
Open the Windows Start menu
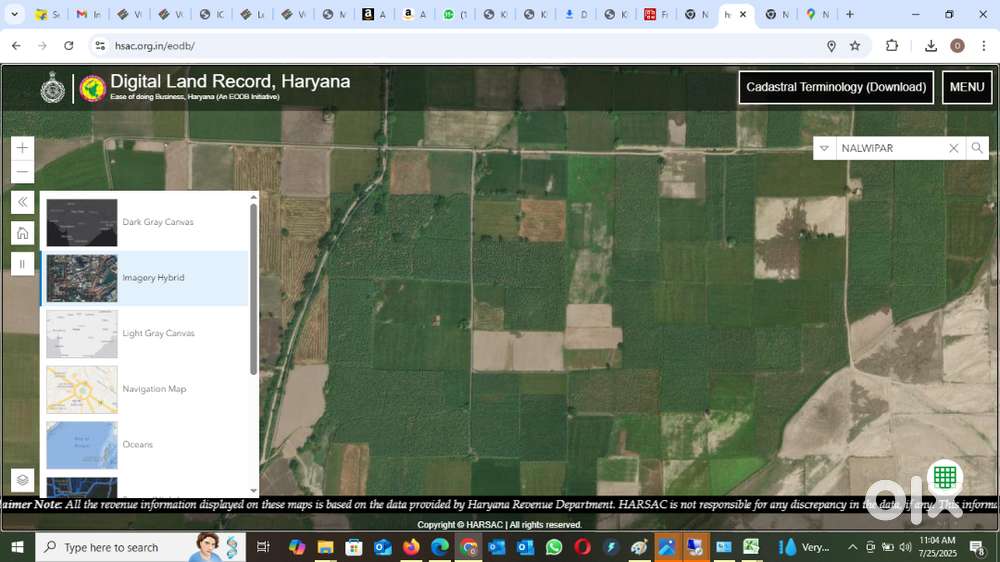pyautogui.click(x=17, y=547)
